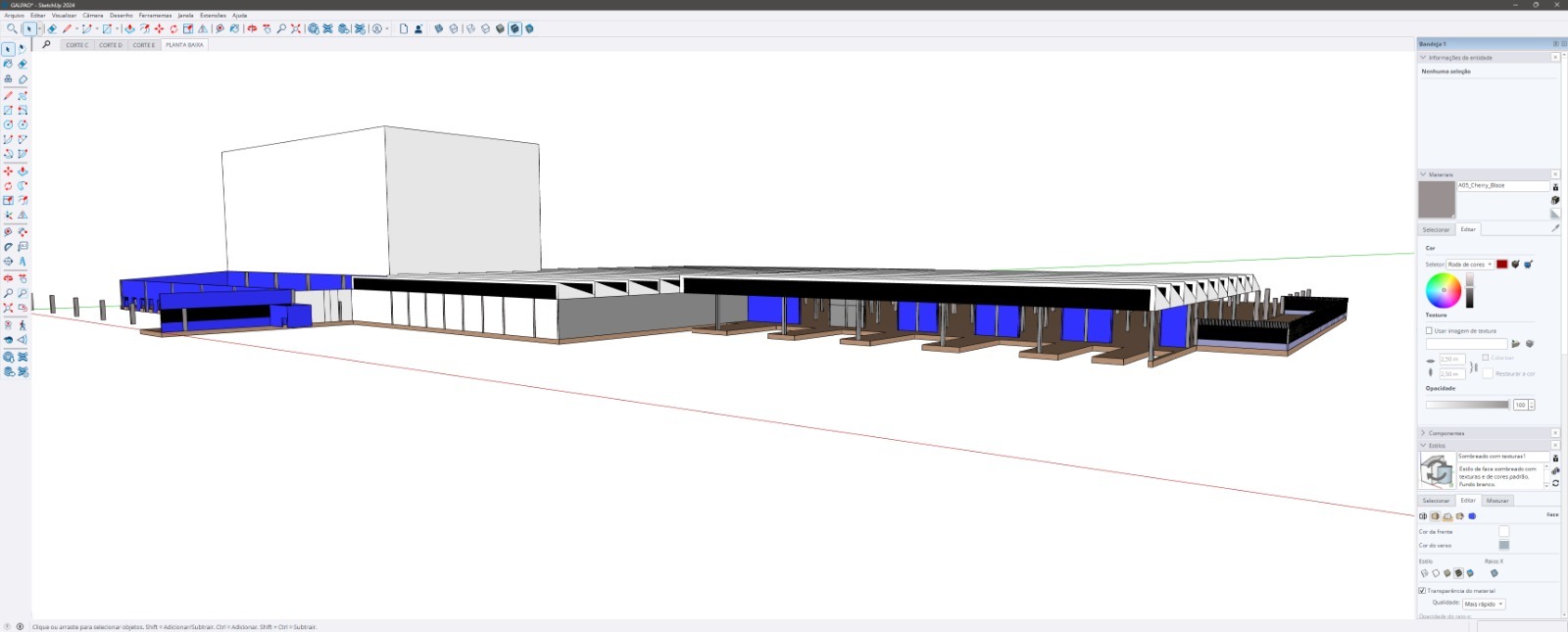1568x632 pixels.
Task: Click the Orbit tool icon
Action: coord(252,29)
